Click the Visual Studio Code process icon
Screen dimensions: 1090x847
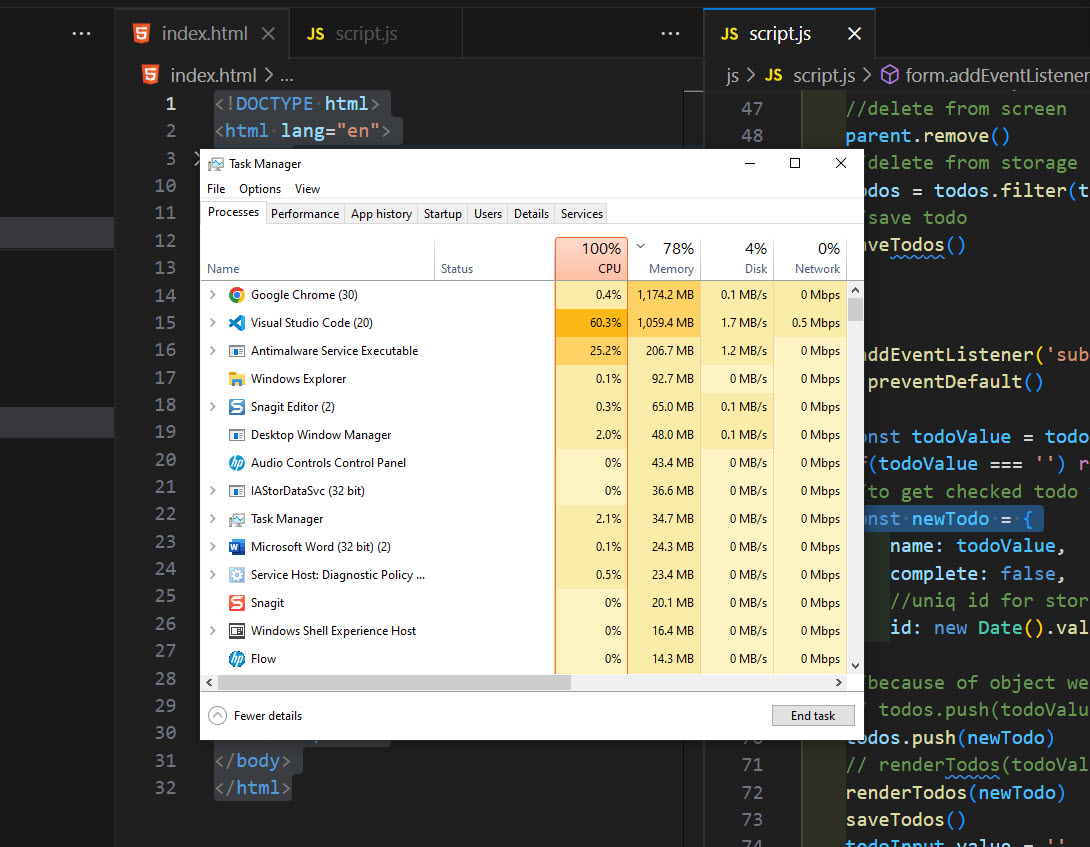(236, 323)
